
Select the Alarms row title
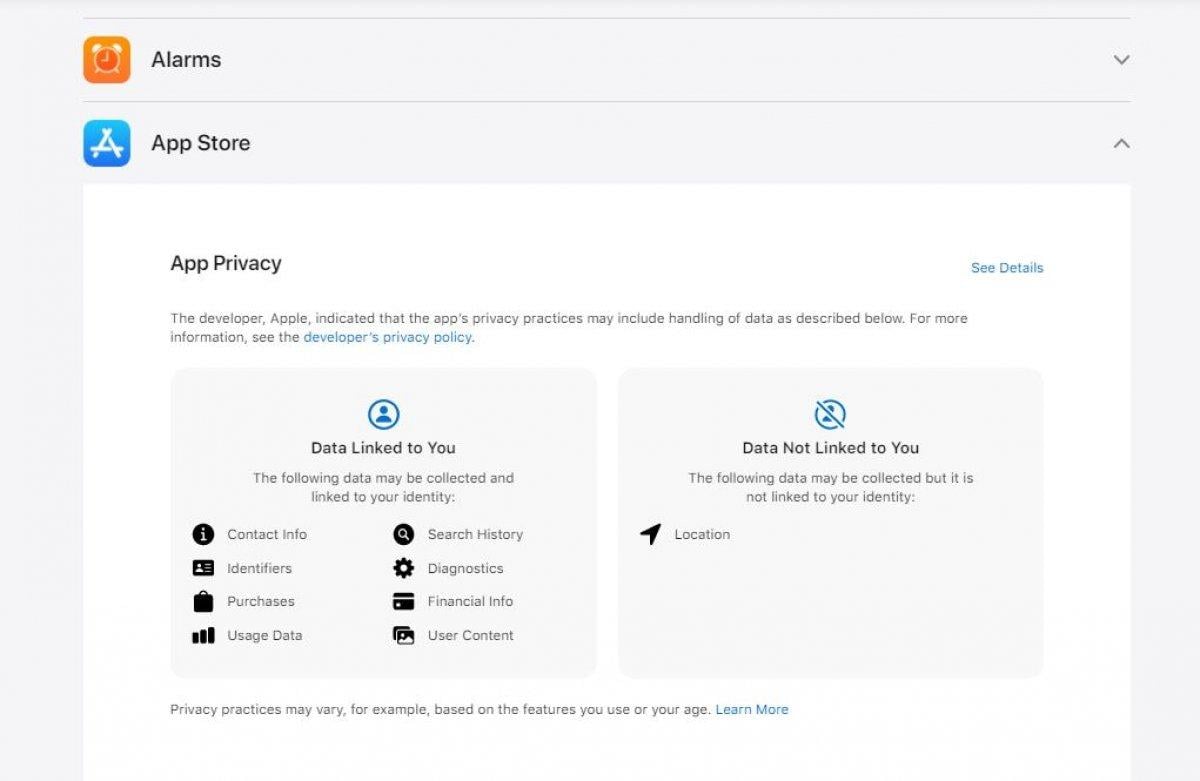[x=186, y=60]
